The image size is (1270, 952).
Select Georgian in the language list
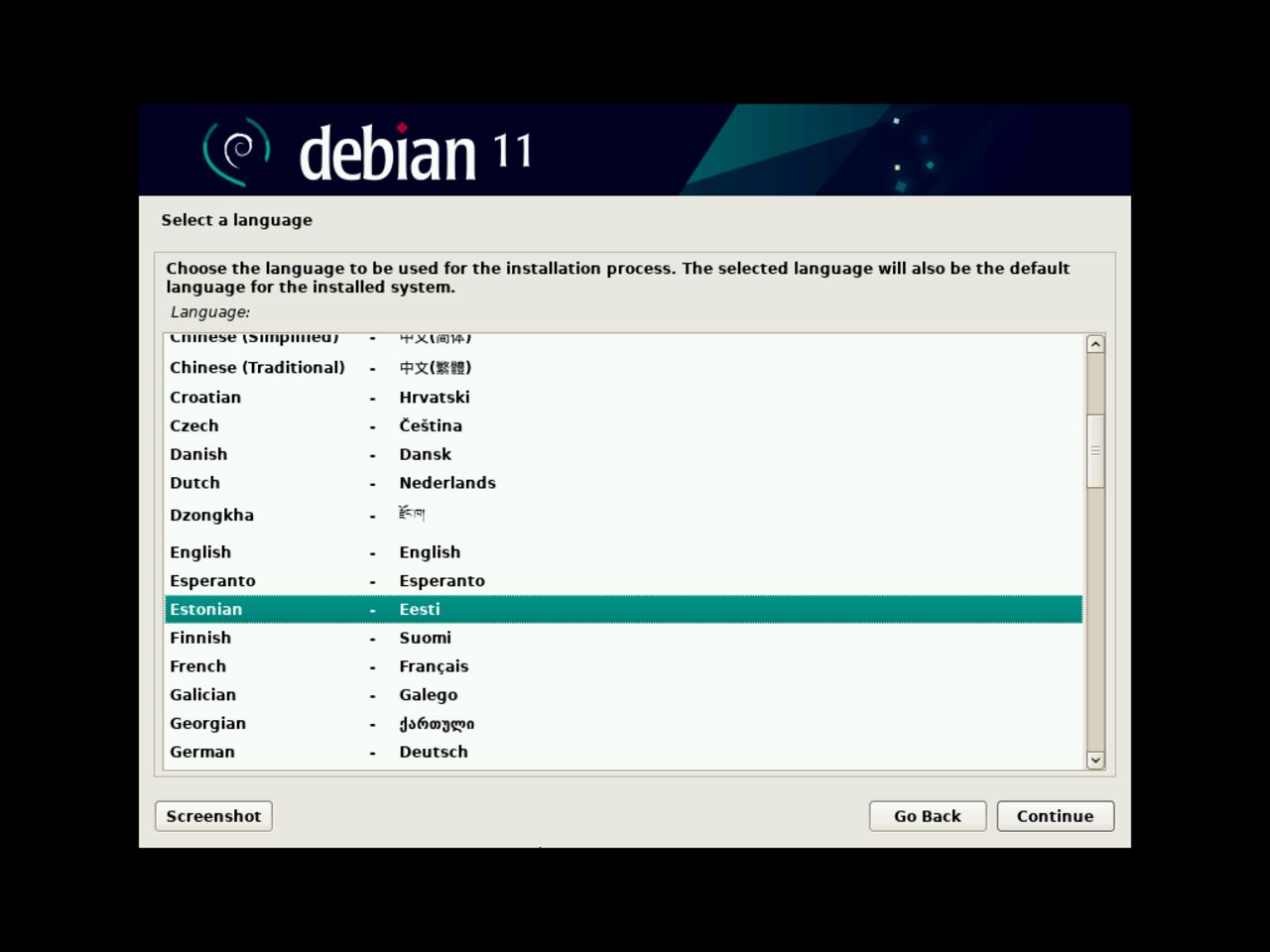point(623,724)
